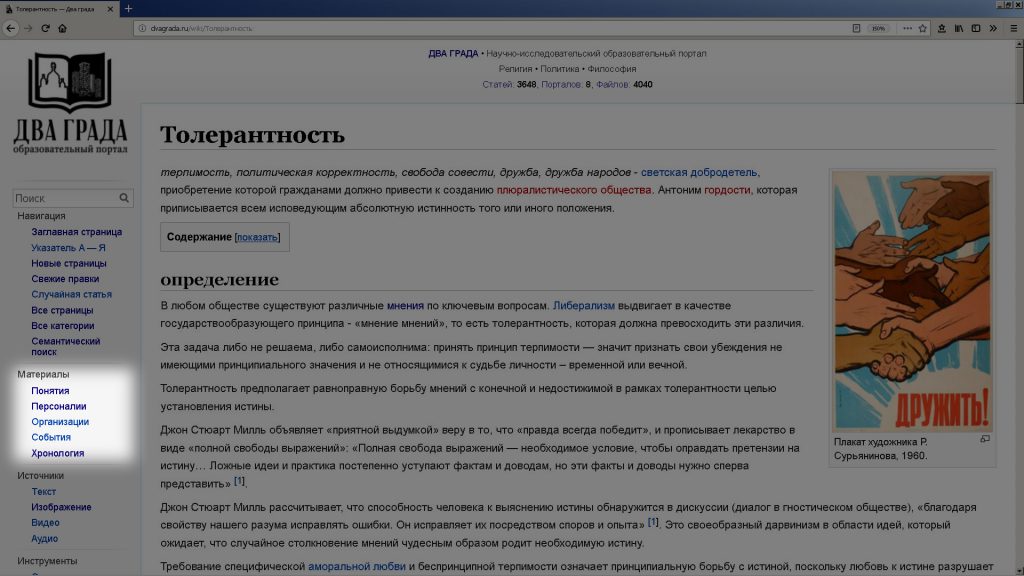1024x576 pixels.
Task: Click footnote [1] after 'споров и опыта'
Action: click(653, 522)
